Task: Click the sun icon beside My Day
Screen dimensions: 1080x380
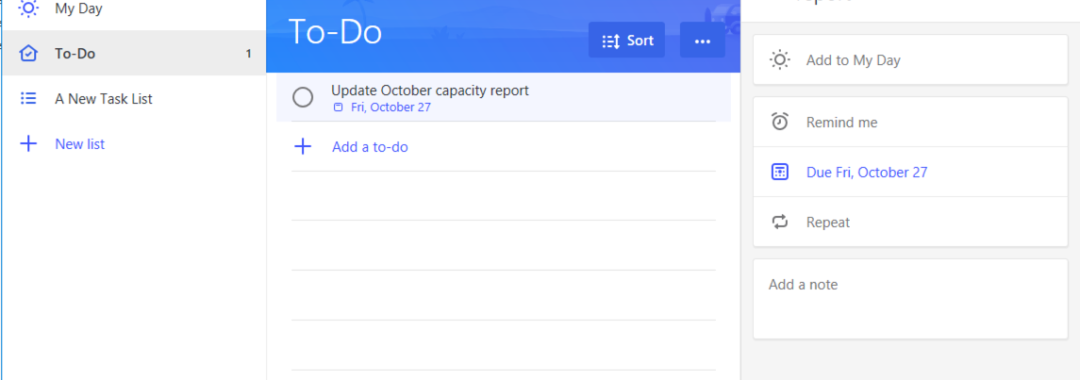Action: point(28,8)
